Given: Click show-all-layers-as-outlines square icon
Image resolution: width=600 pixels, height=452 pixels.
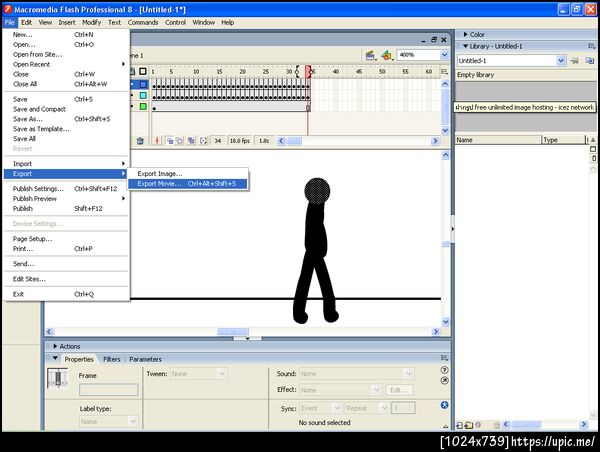Looking at the screenshot, I should point(143,71).
